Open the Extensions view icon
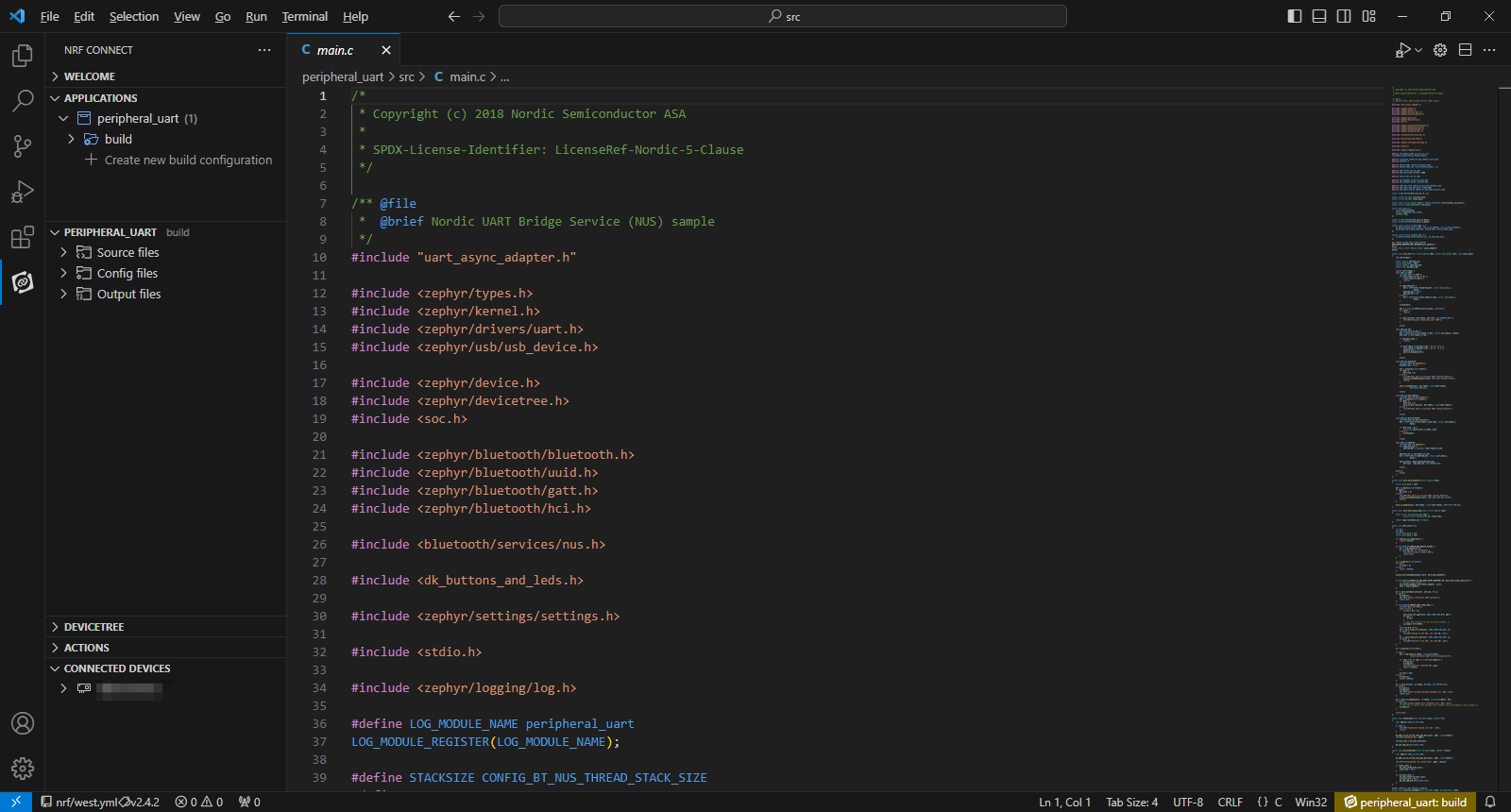Image resolution: width=1511 pixels, height=812 pixels. 23,237
